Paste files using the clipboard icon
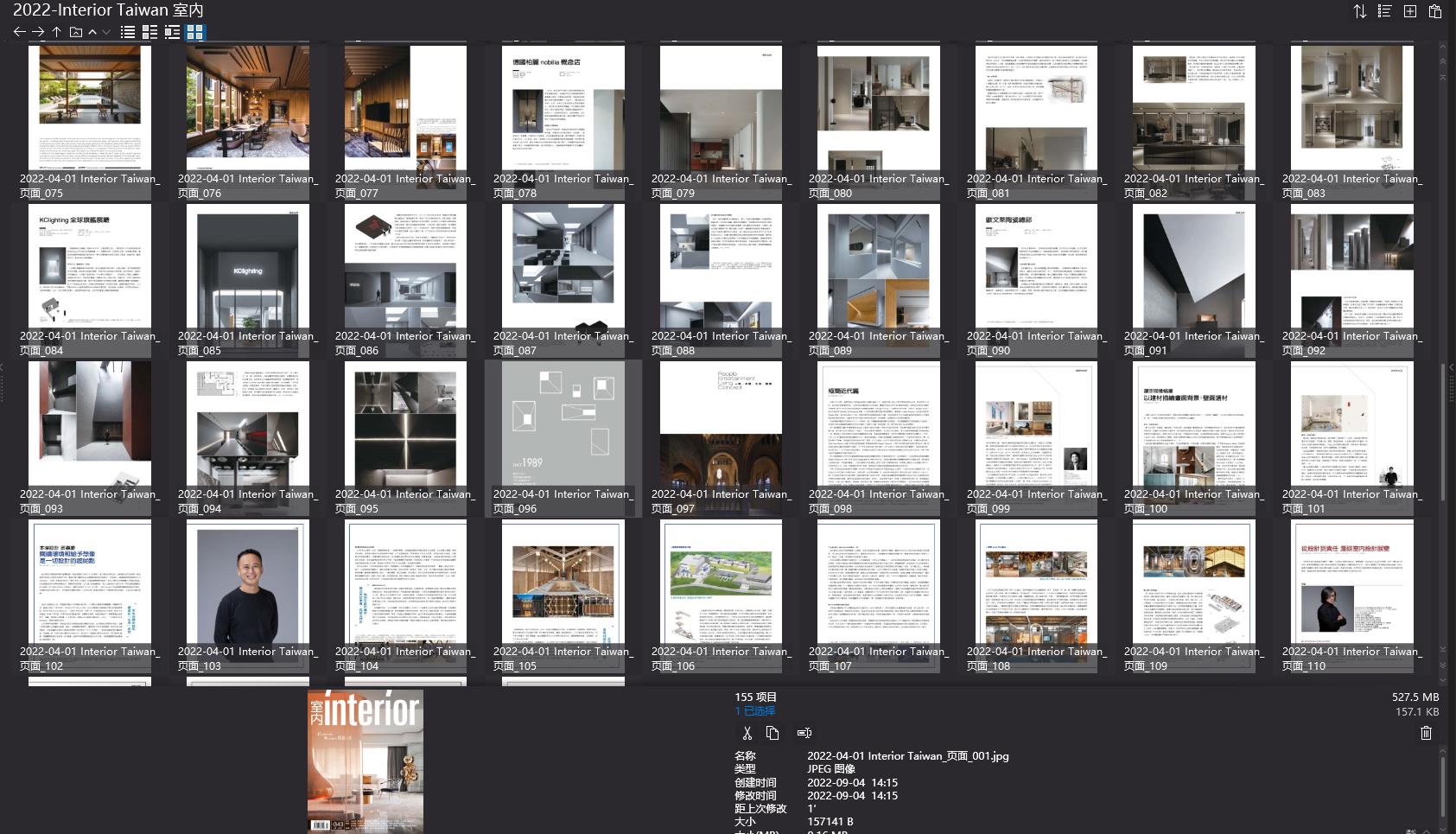Viewport: 1456px width, 834px height. click(x=1435, y=11)
